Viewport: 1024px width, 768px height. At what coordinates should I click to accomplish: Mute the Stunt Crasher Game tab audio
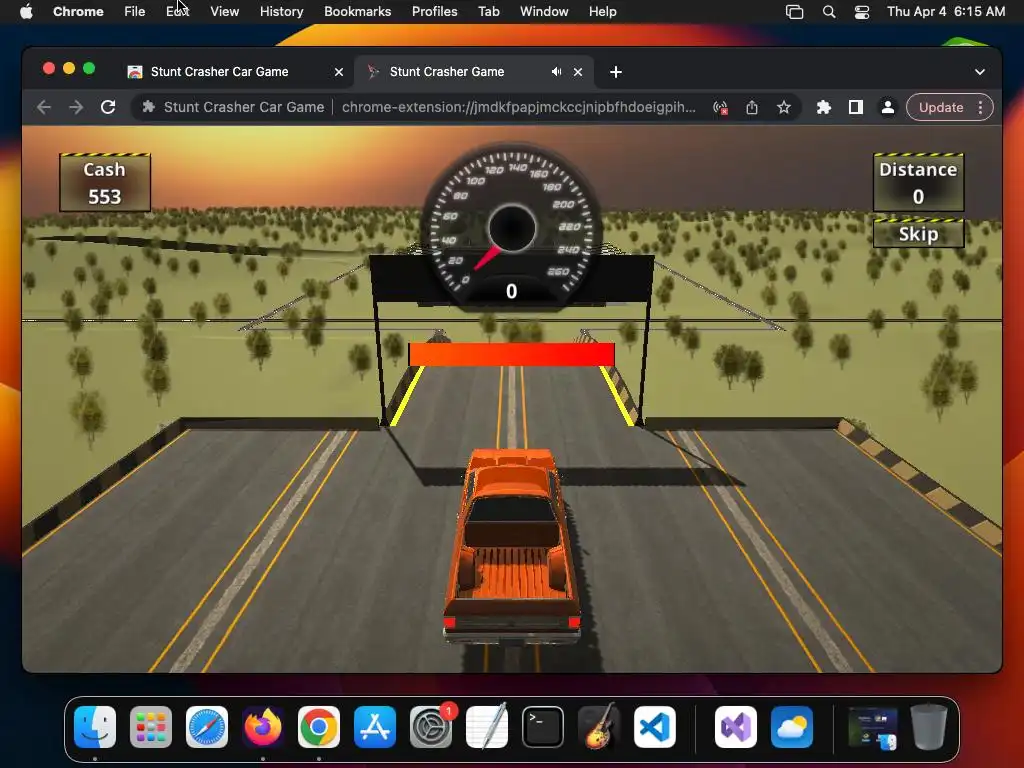pos(556,72)
